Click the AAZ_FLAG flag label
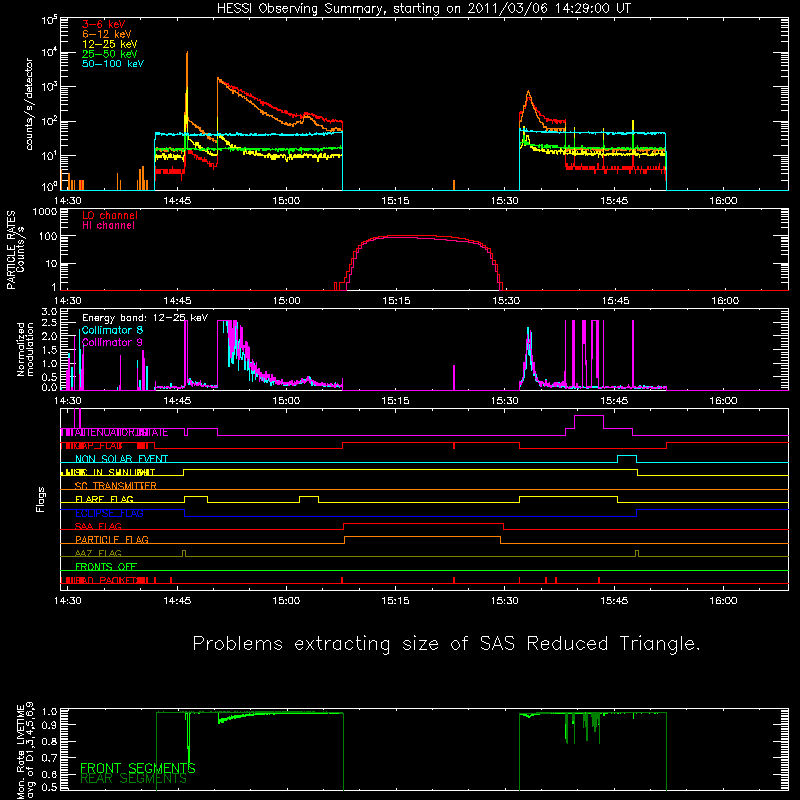 [98, 554]
